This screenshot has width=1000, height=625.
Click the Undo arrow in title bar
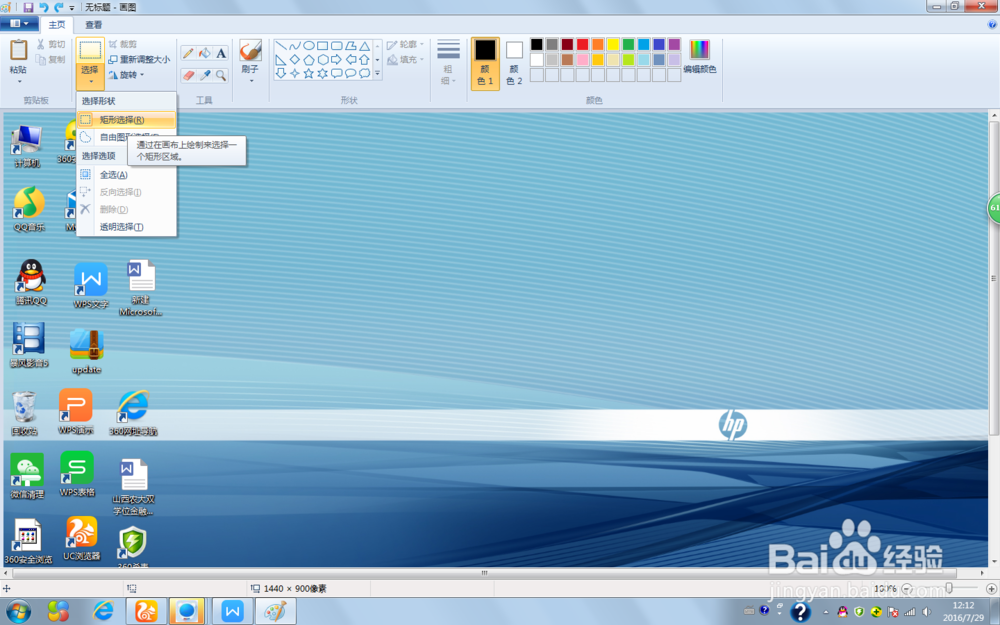pos(43,7)
